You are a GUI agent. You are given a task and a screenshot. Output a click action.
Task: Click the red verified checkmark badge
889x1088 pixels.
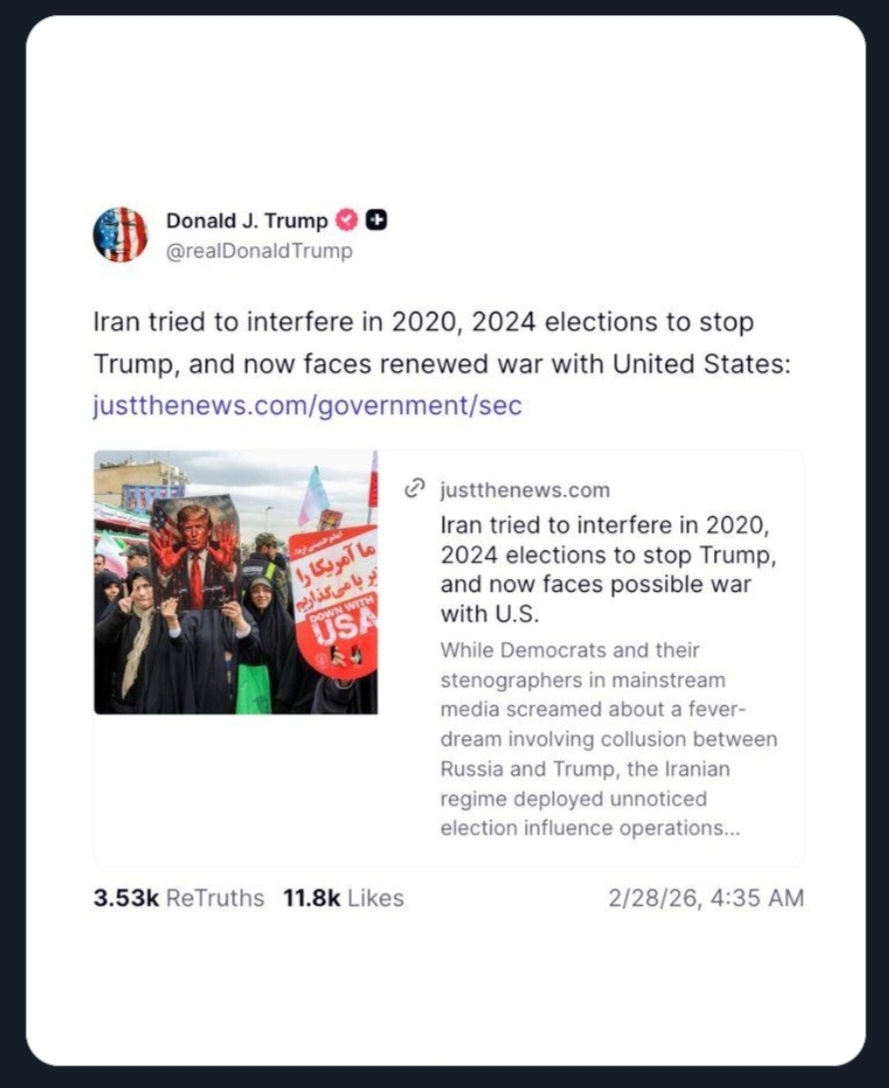346,220
